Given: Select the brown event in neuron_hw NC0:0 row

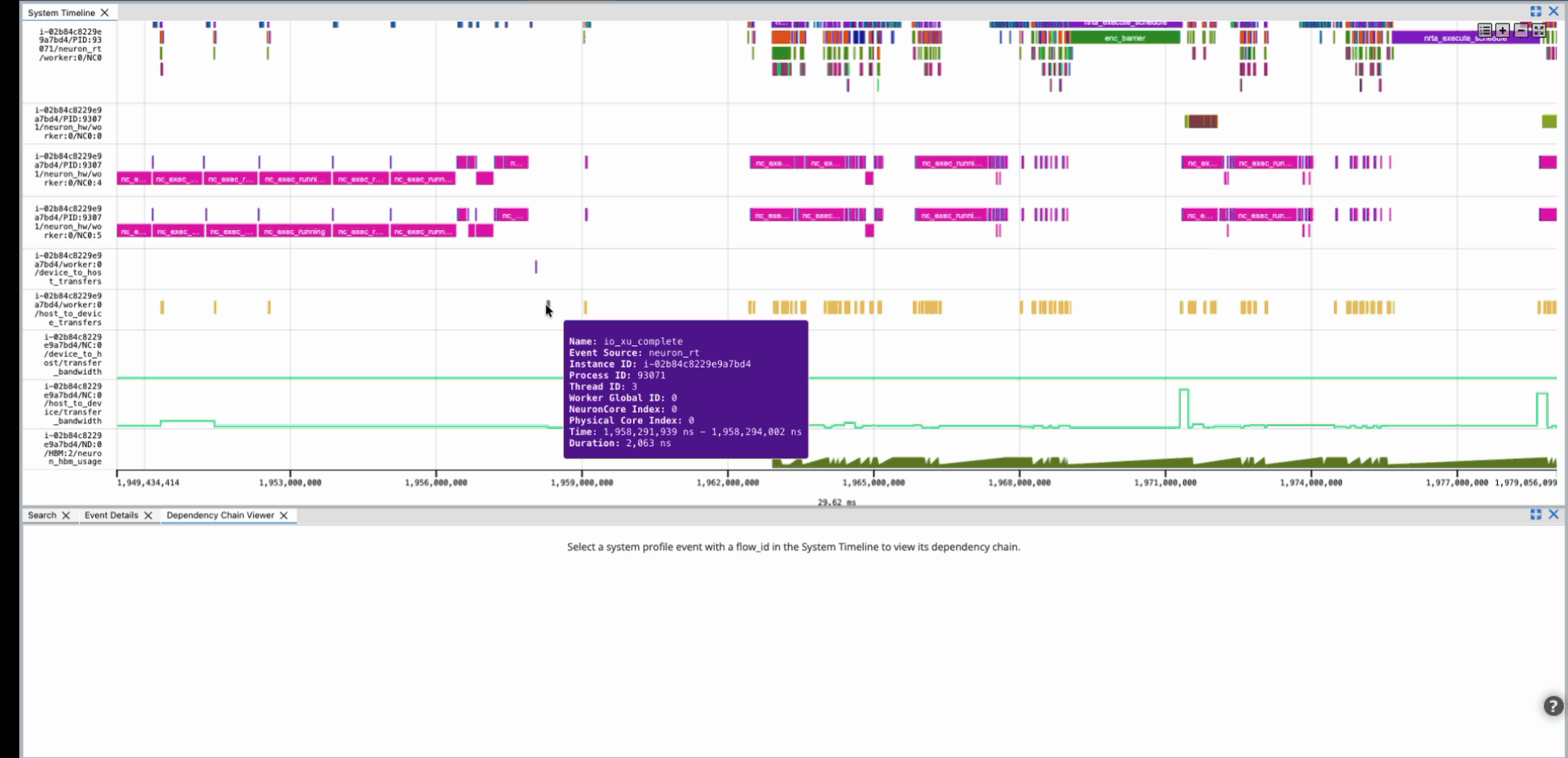Looking at the screenshot, I should pyautogui.click(x=1202, y=122).
